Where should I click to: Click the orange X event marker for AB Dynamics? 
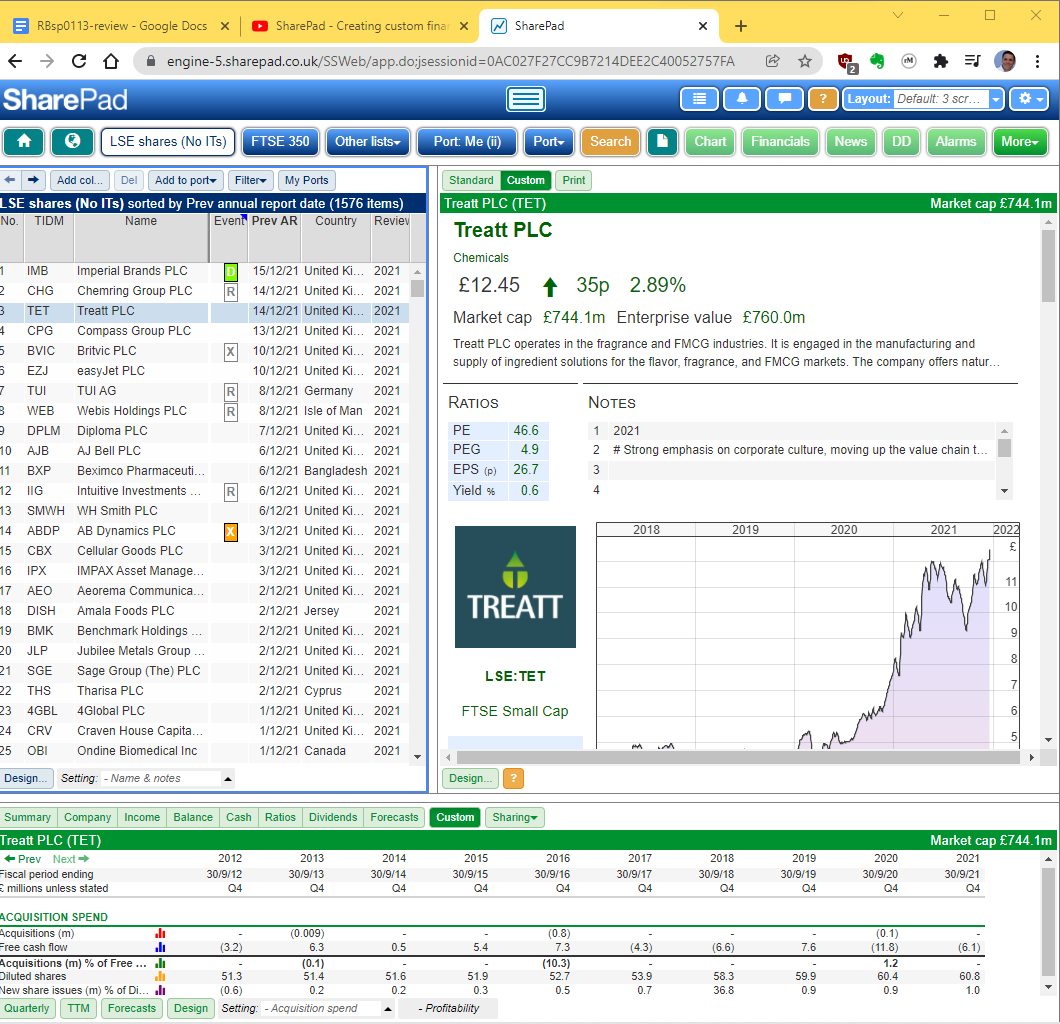click(x=231, y=532)
